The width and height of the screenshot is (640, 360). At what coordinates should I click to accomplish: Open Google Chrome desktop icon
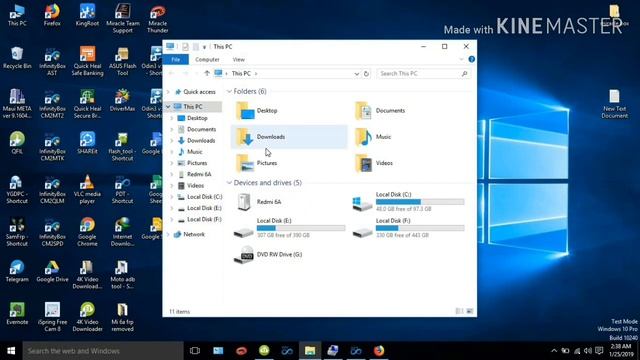[87, 232]
